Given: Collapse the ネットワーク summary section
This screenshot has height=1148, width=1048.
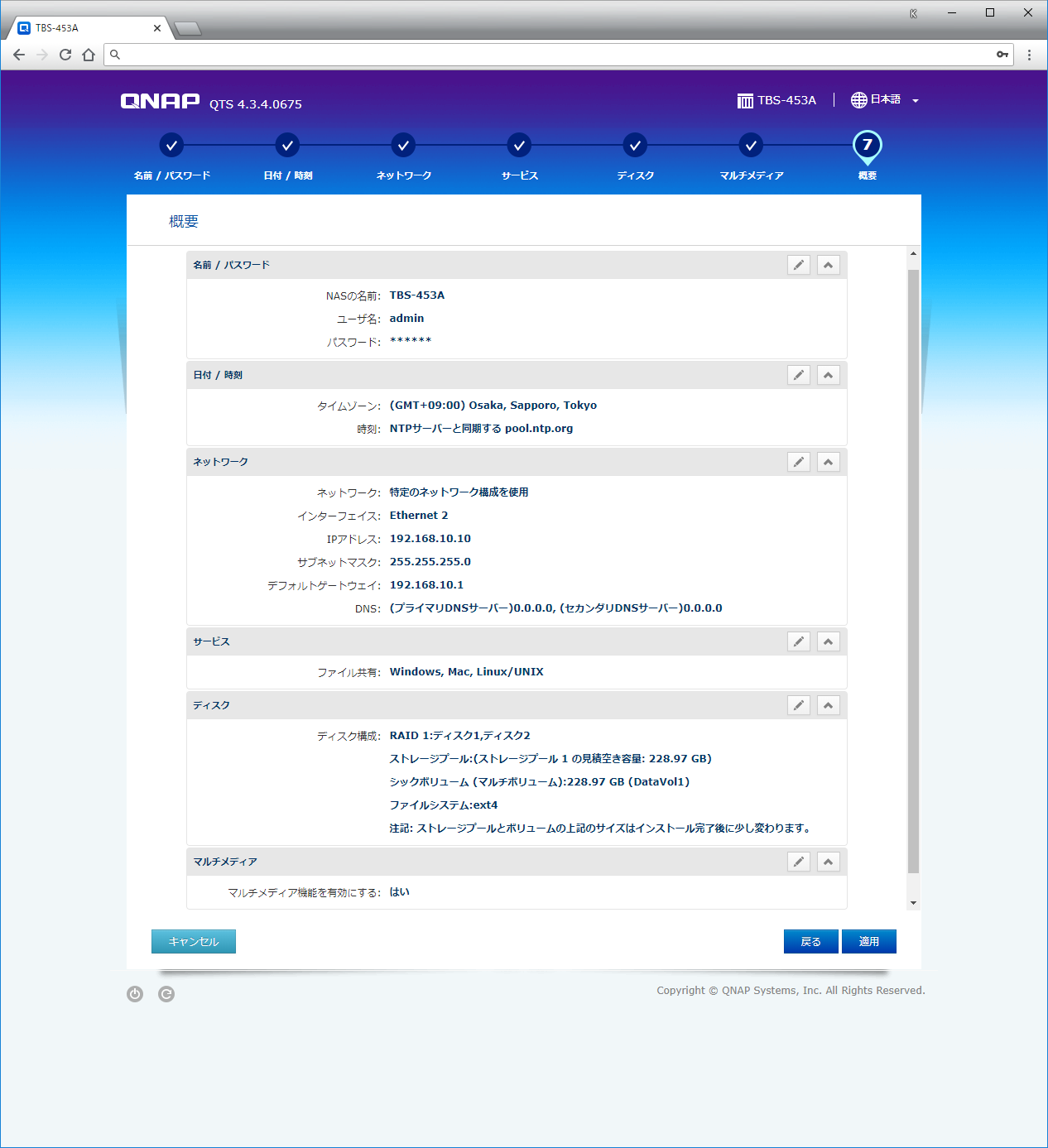Looking at the screenshot, I should pyautogui.click(x=828, y=462).
